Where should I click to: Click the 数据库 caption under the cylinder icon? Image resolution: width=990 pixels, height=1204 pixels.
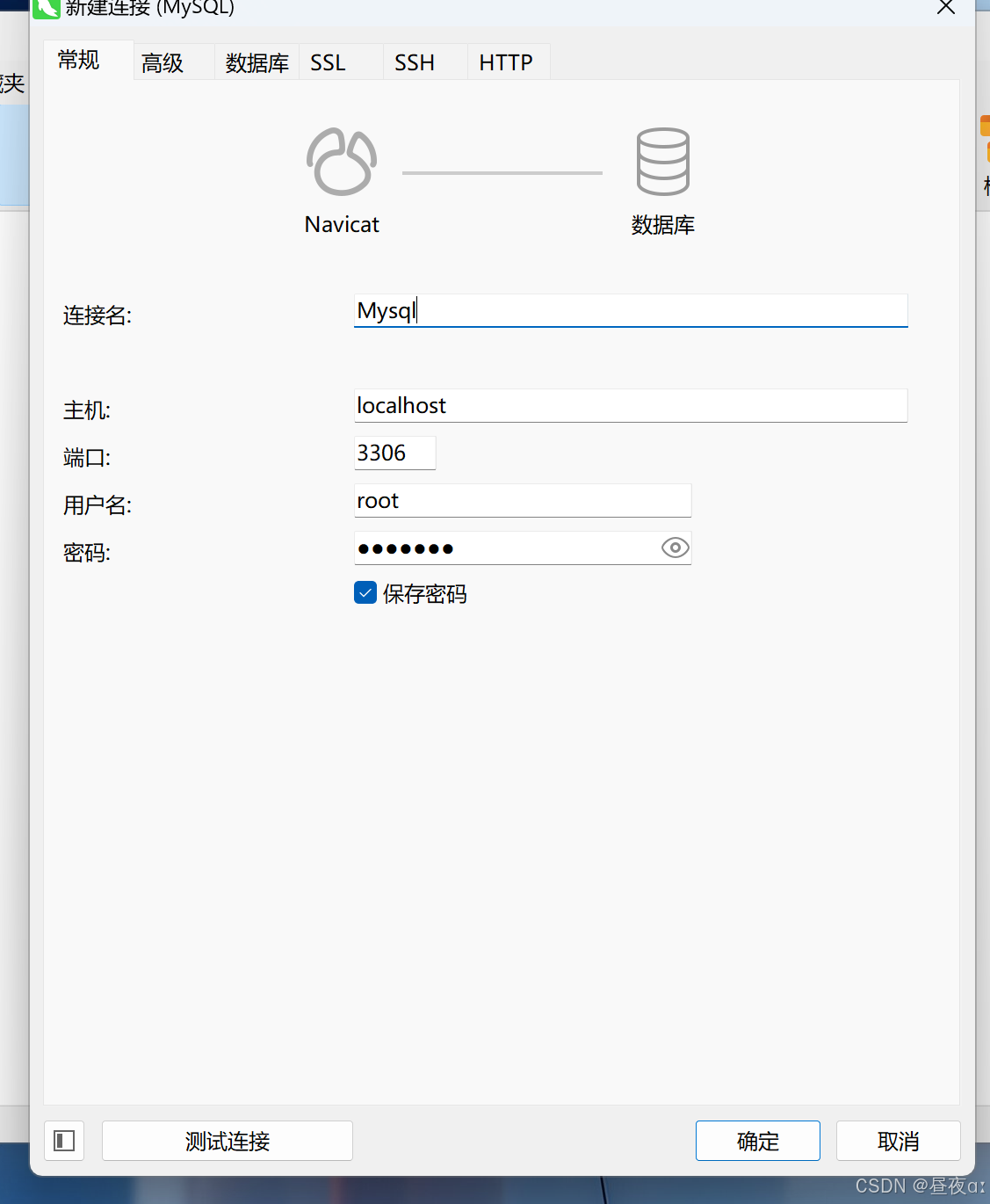pos(663,225)
